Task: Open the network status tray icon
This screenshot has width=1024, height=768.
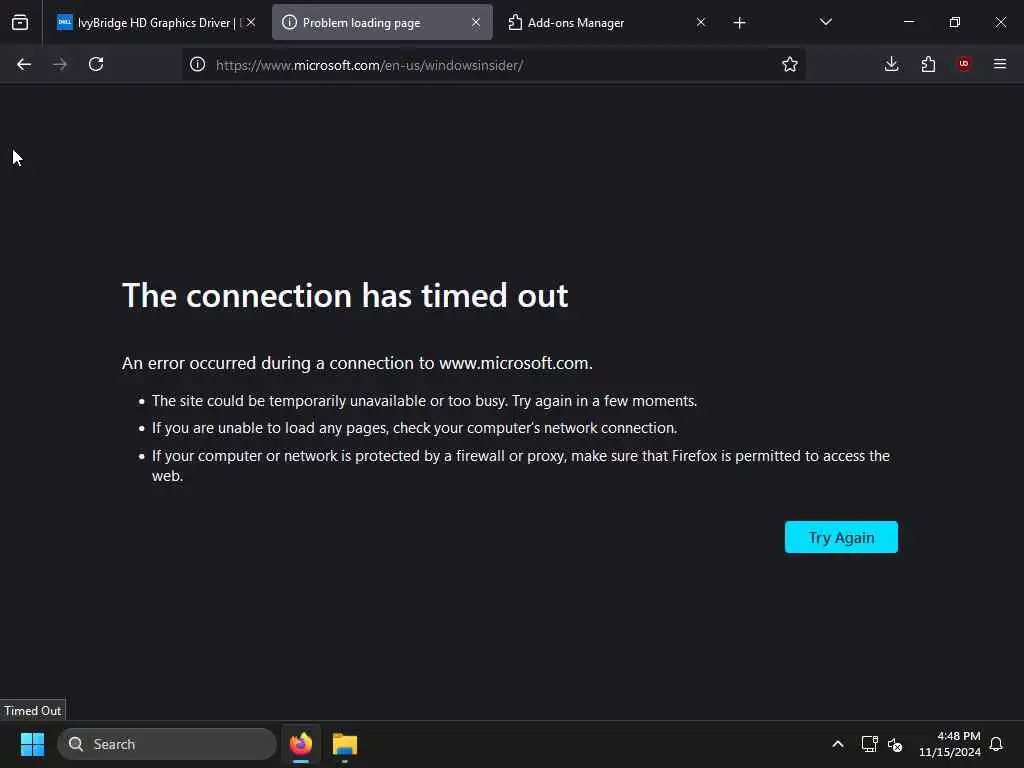Action: pos(869,744)
